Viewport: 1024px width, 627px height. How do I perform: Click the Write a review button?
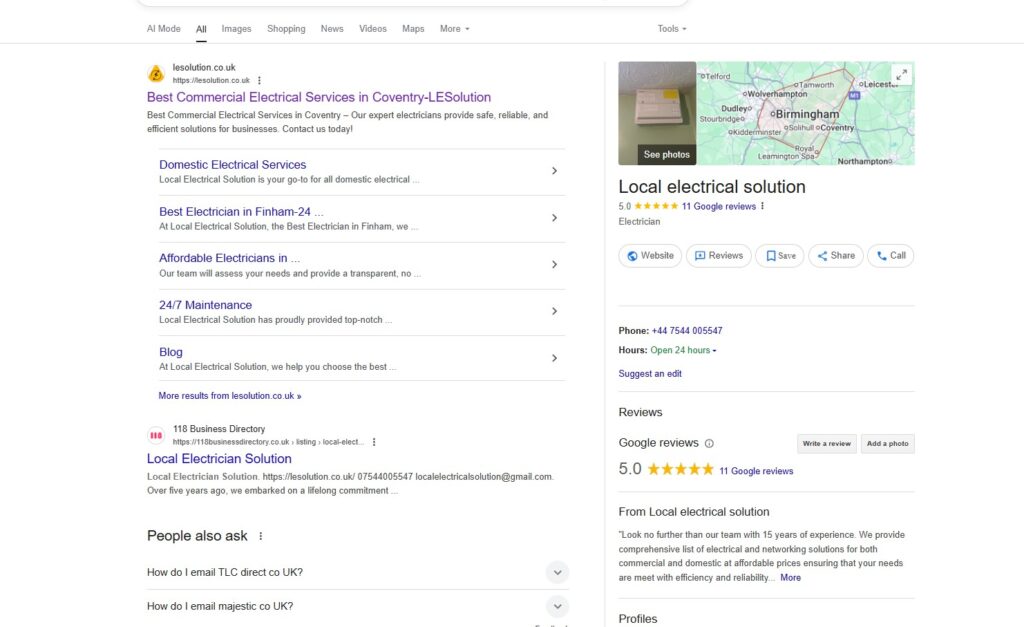[x=827, y=443]
